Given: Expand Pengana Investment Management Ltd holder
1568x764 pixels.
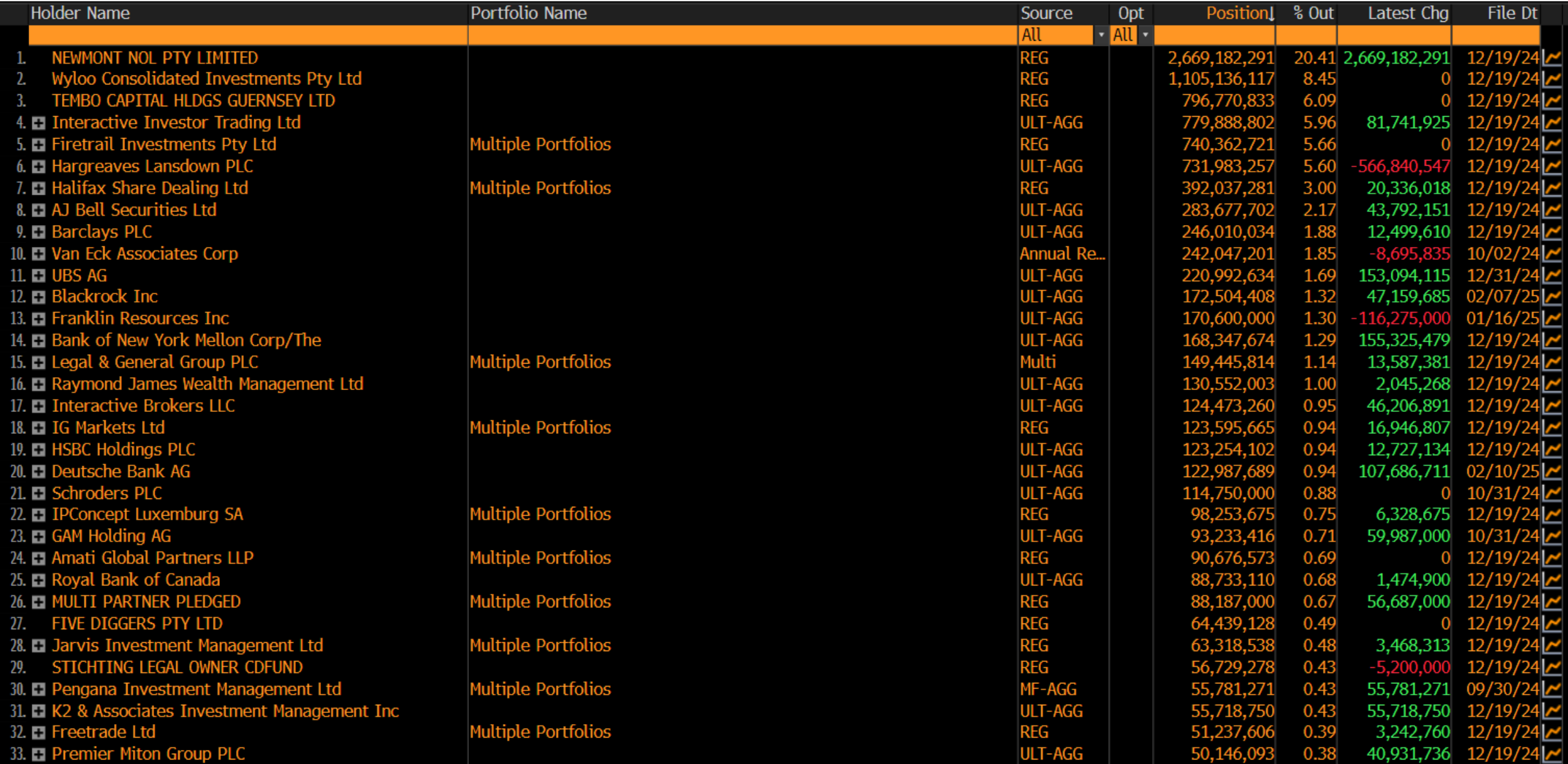Looking at the screenshot, I should click(x=39, y=690).
